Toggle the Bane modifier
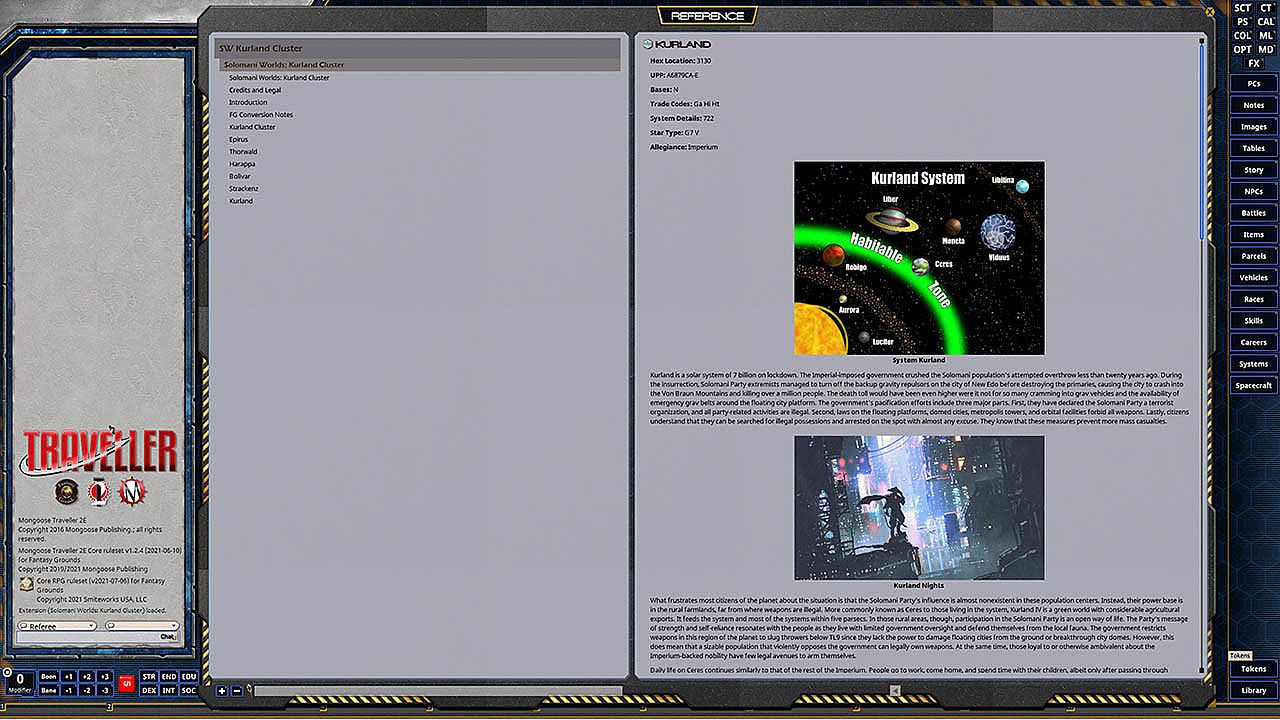 pos(48,690)
